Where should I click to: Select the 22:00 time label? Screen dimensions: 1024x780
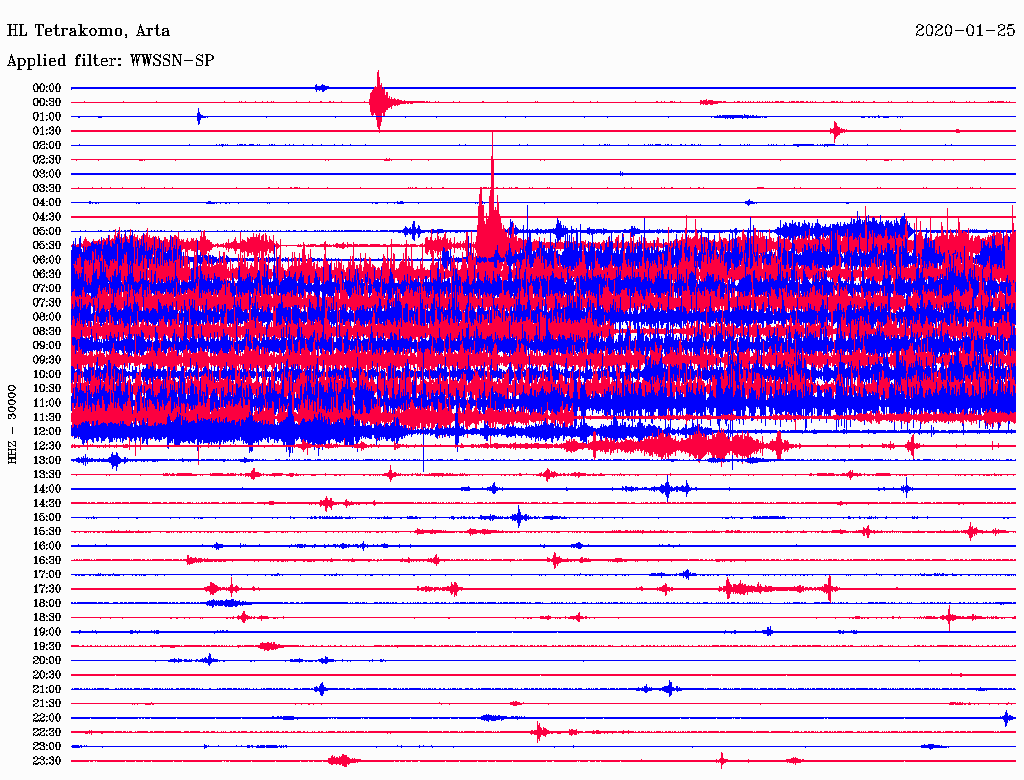[47, 718]
